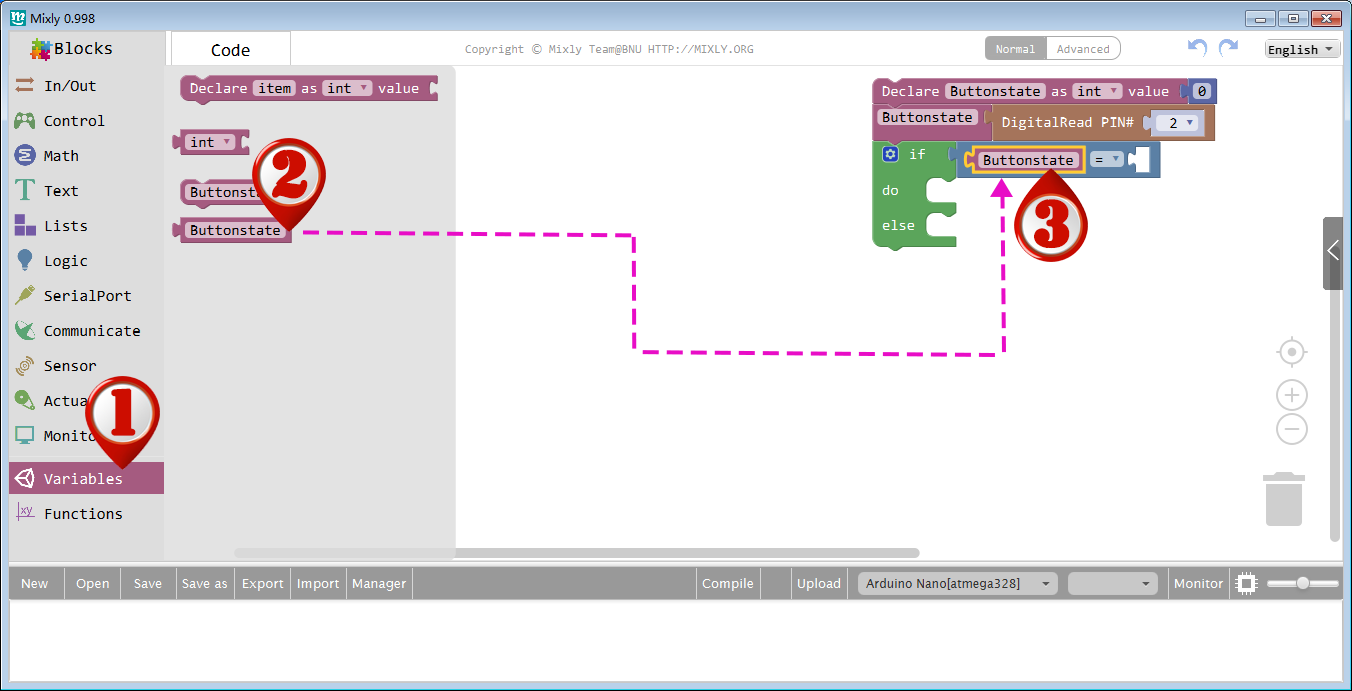Open the DigitalRead PIN# 2 dropdown
Screen dimensions: 1352x691
coord(1175,123)
